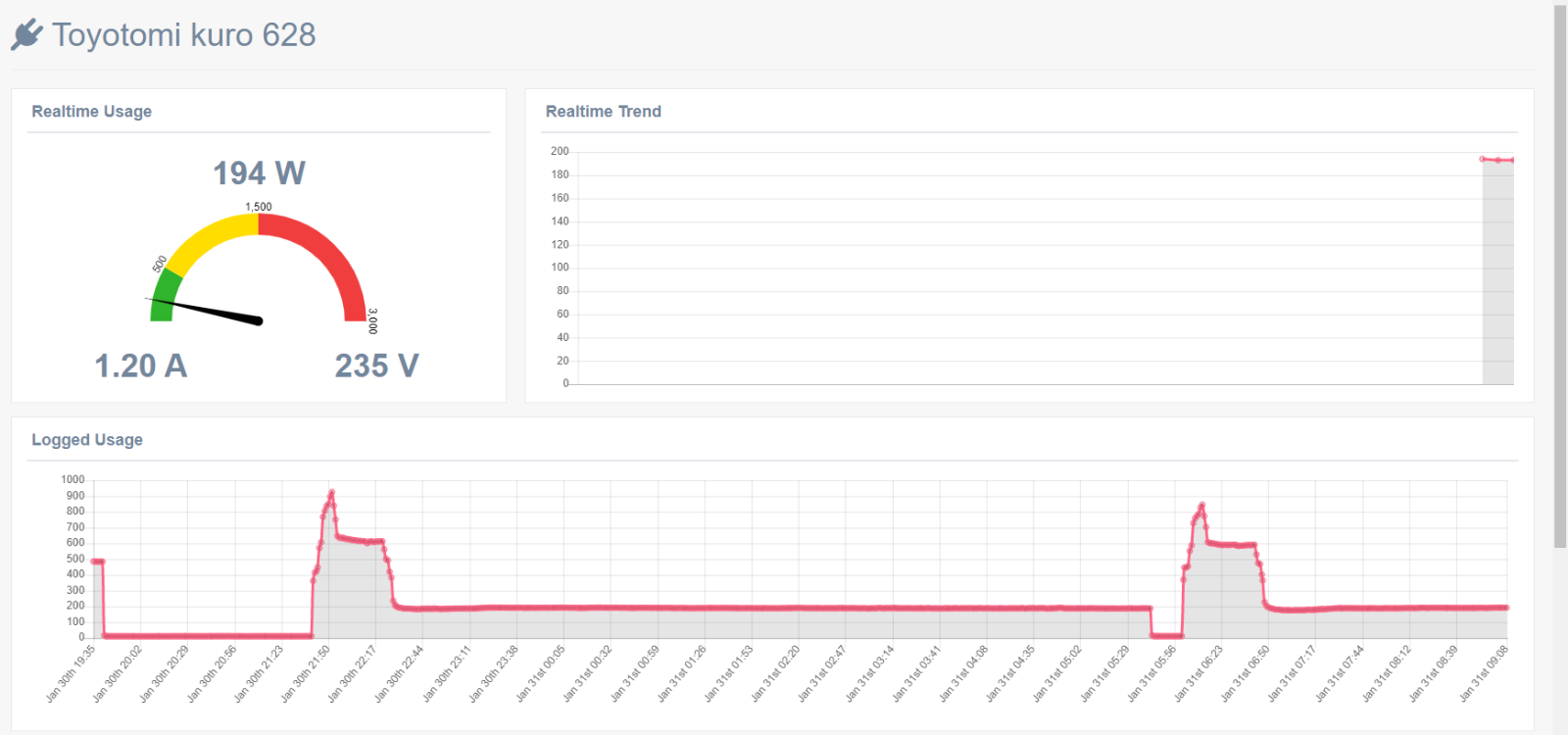Click the Jan 30th 21:50 axis label
This screenshot has height=735, width=1568.
point(306,673)
